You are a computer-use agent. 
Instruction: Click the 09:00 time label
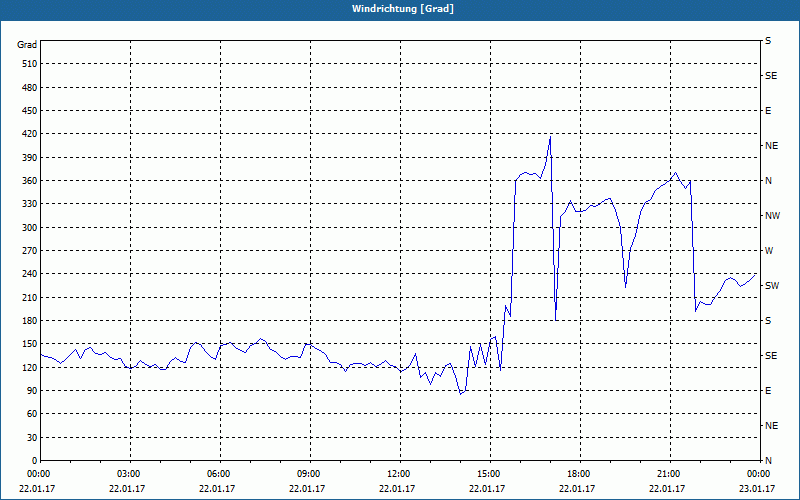[308, 474]
